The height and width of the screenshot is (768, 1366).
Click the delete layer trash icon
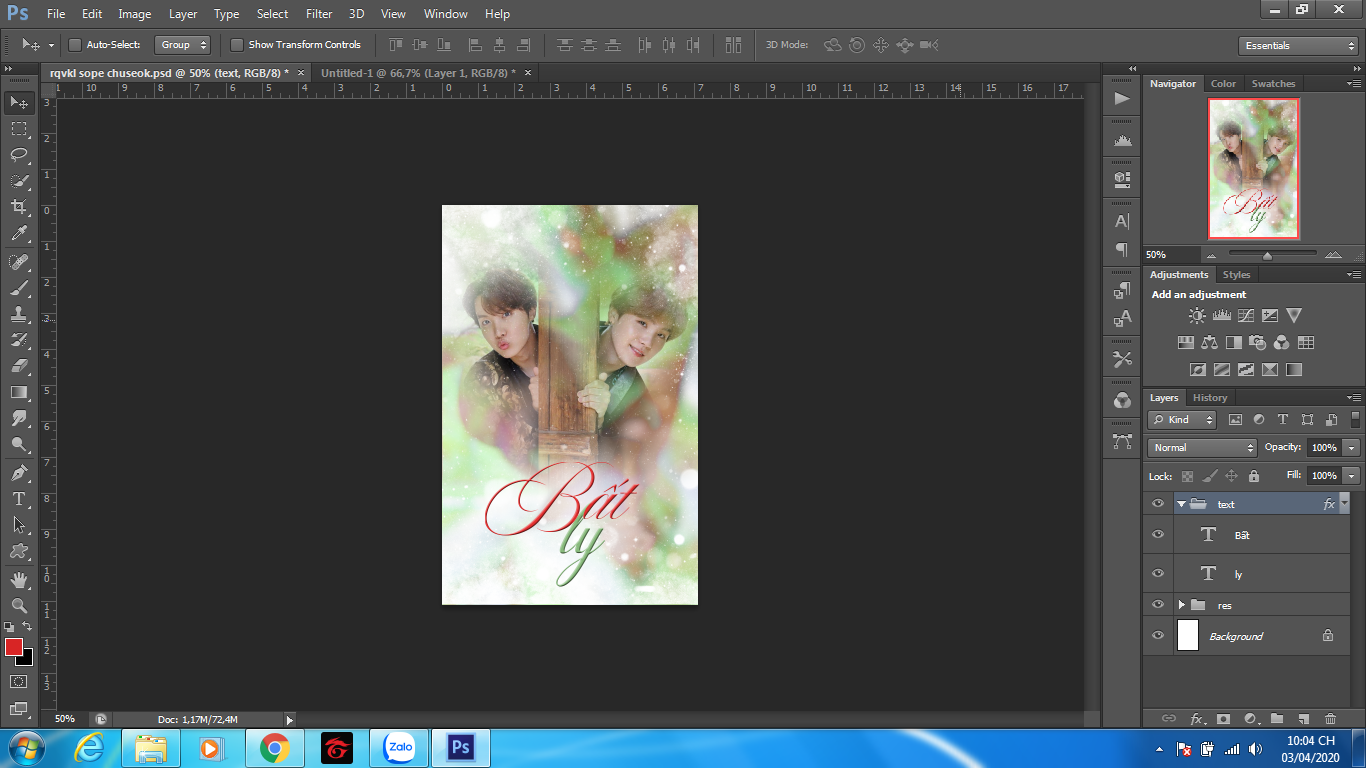point(1330,718)
